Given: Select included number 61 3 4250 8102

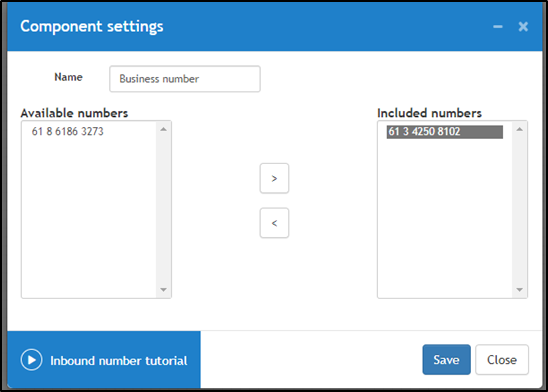Looking at the screenshot, I should [x=445, y=132].
